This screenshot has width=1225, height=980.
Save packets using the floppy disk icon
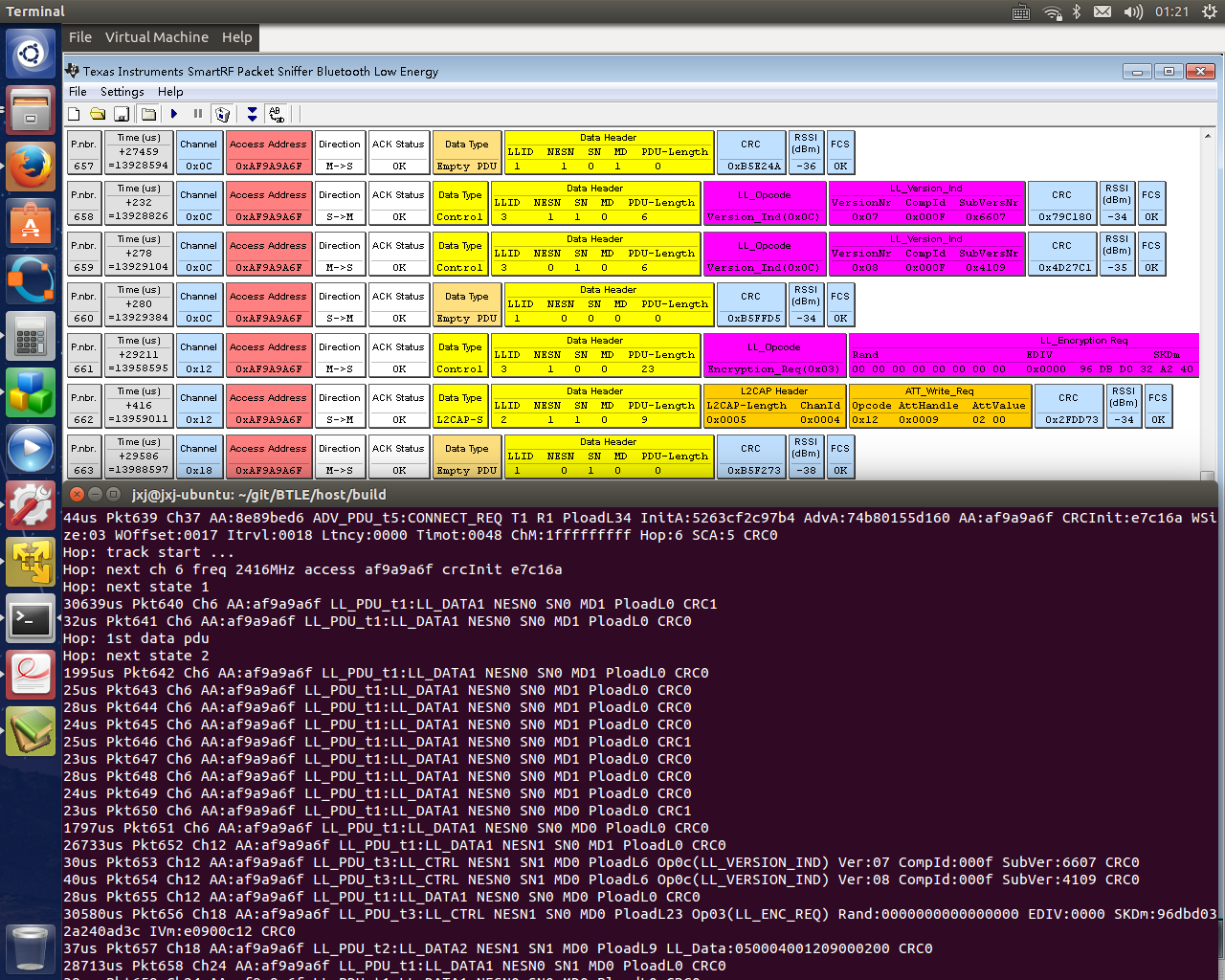coord(122,114)
